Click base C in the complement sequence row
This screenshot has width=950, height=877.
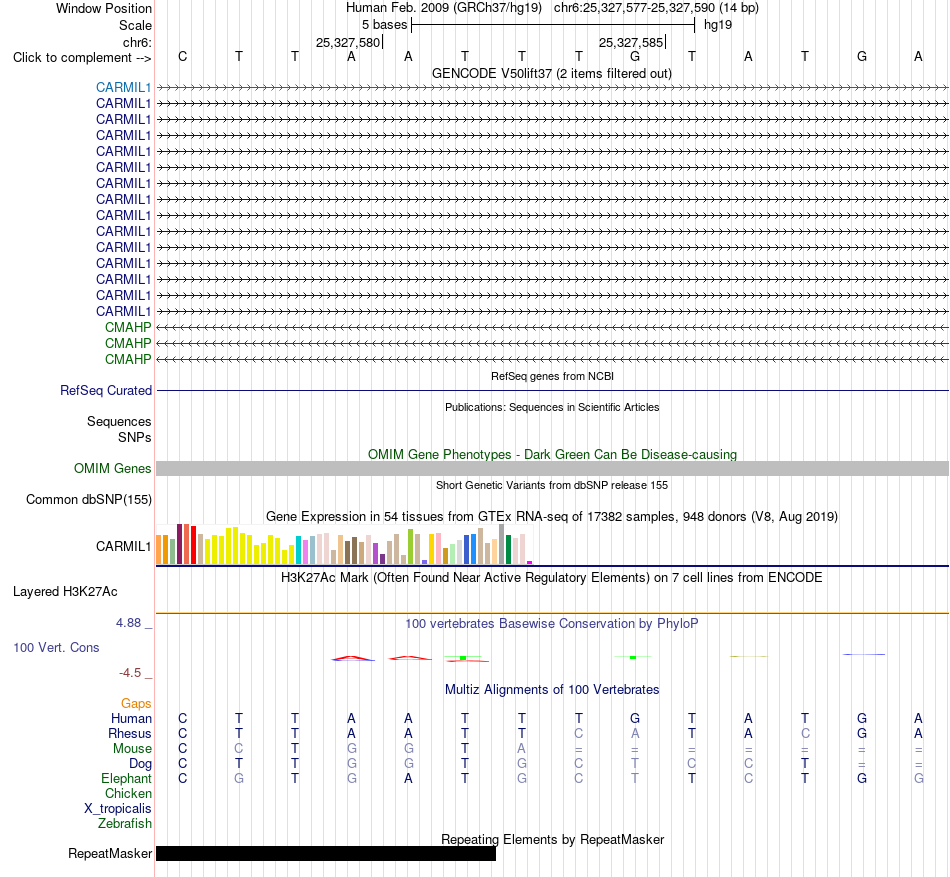point(182,56)
